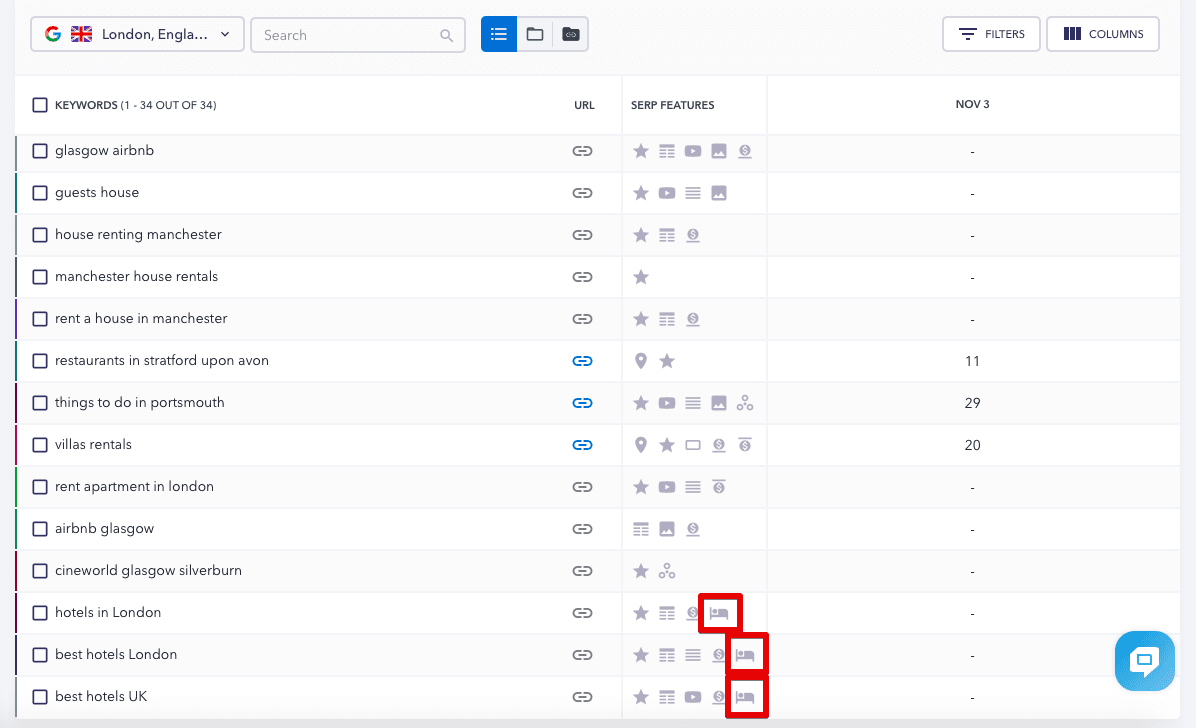
Task: Click the URL link icon for airbnb glasgow
Action: [x=583, y=529]
